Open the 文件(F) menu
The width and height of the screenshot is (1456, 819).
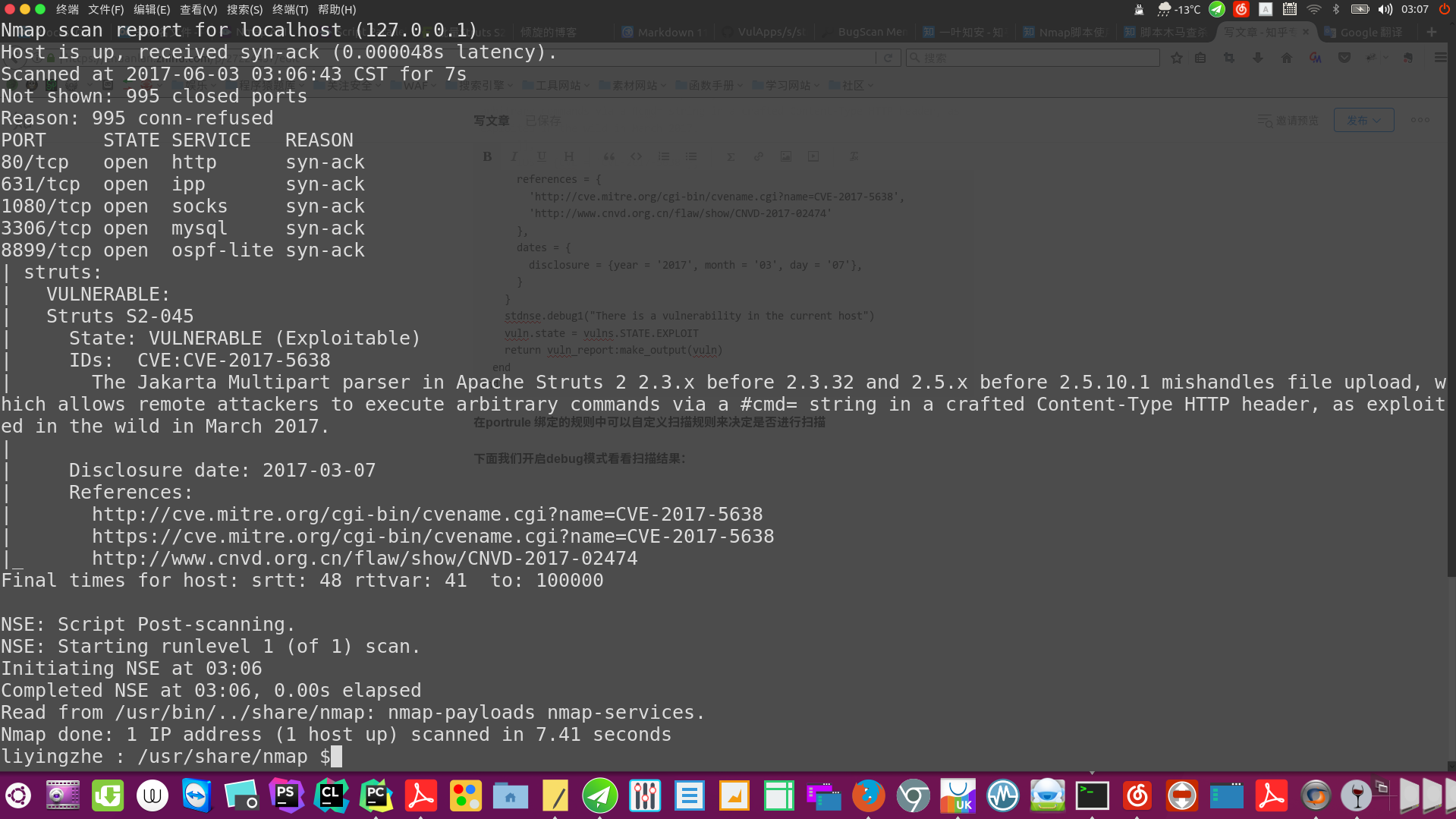tap(105, 9)
